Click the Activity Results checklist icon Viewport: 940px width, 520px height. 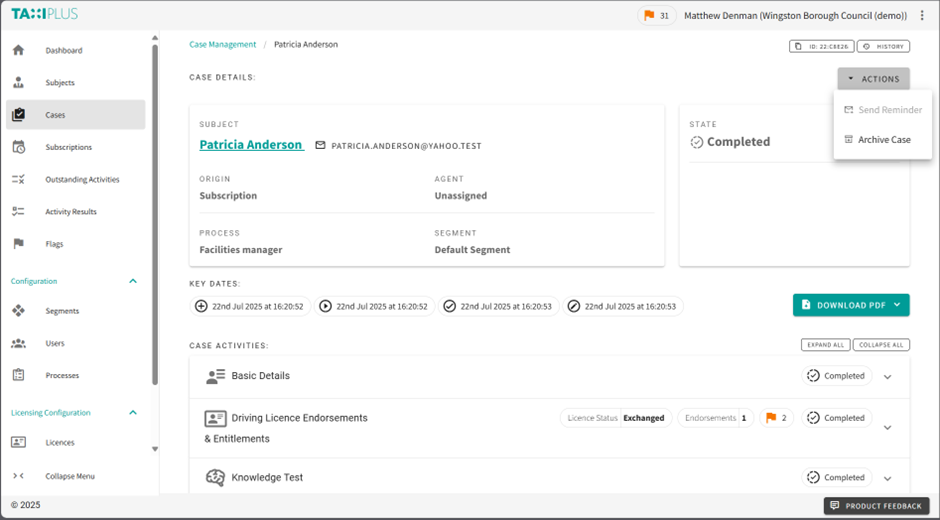point(19,212)
